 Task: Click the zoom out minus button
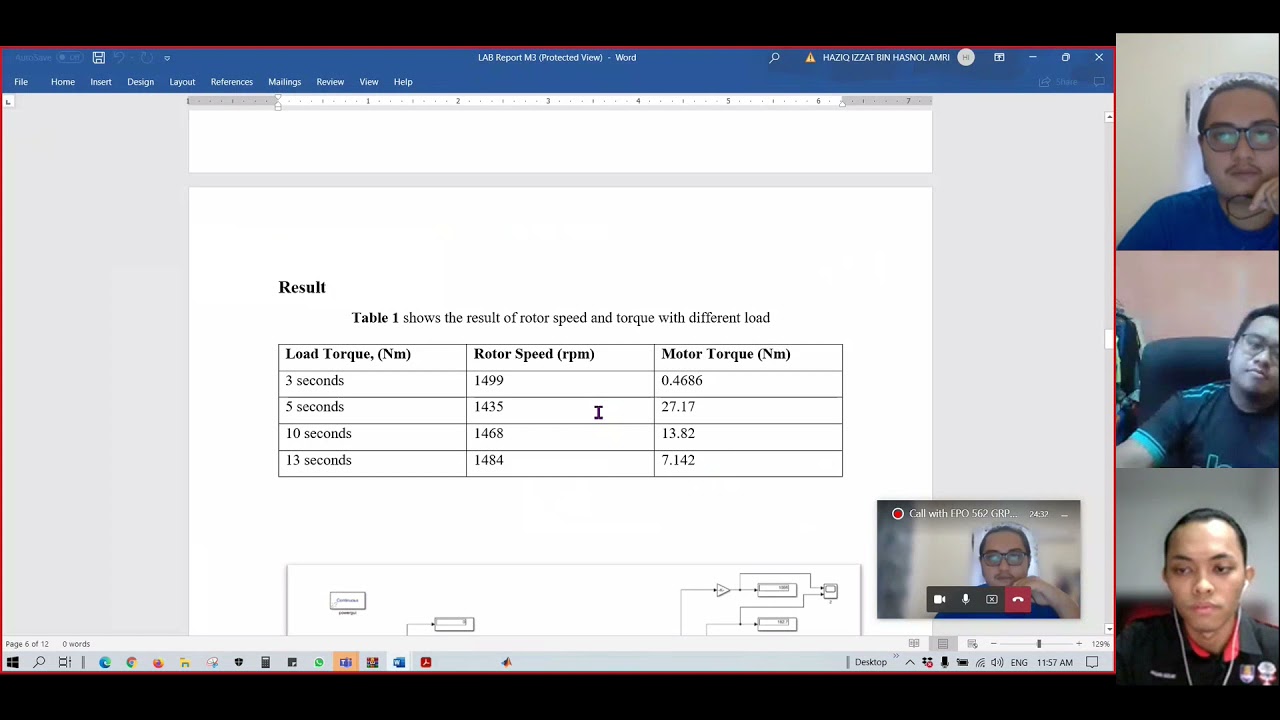pyautogui.click(x=993, y=644)
